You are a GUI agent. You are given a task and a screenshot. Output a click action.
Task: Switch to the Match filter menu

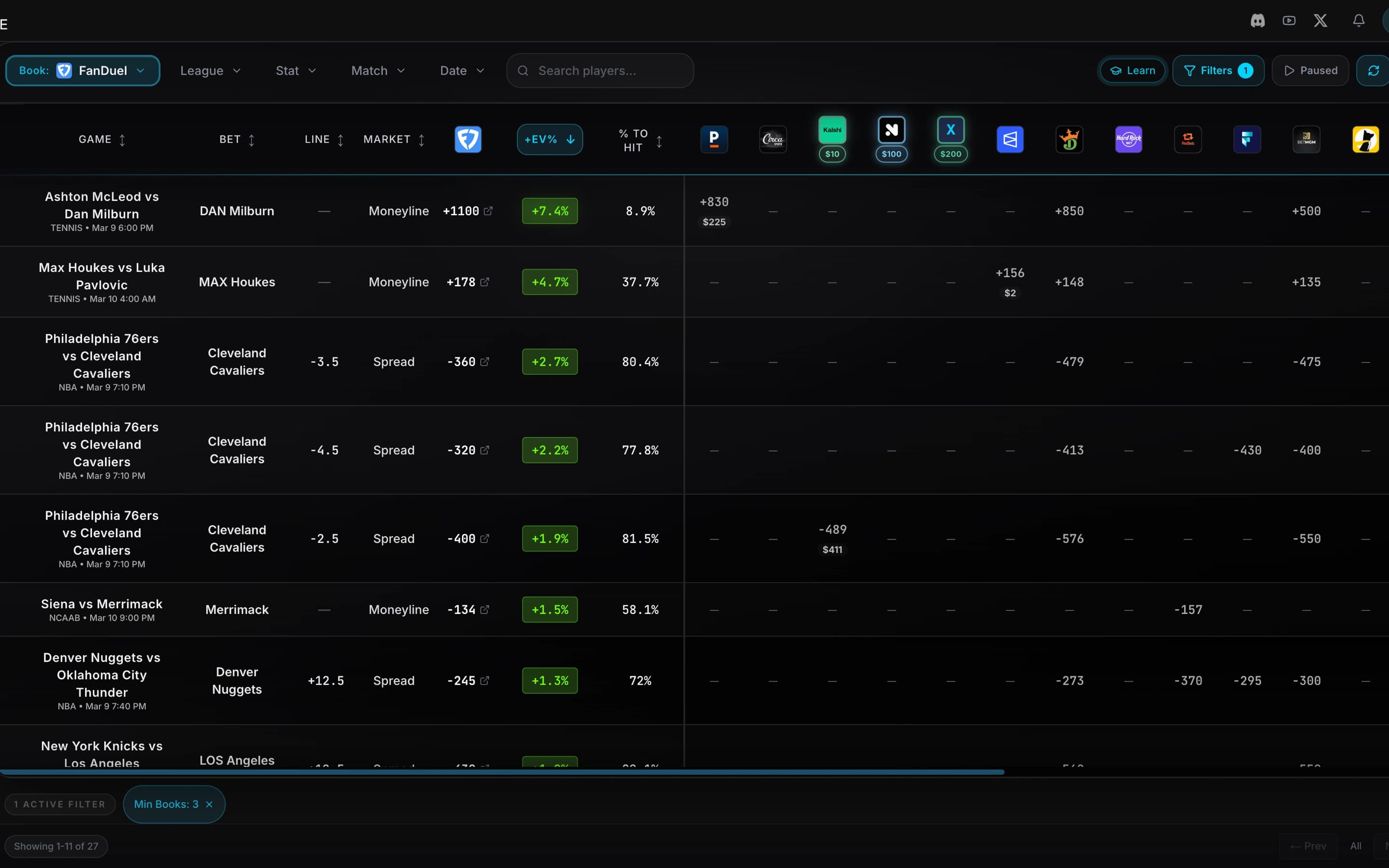click(377, 70)
